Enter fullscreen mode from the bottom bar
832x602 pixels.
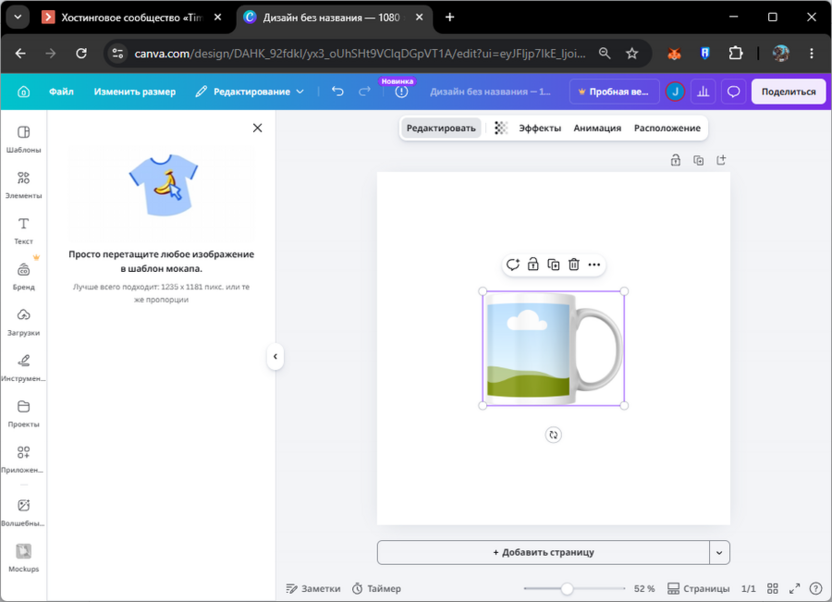coord(794,588)
